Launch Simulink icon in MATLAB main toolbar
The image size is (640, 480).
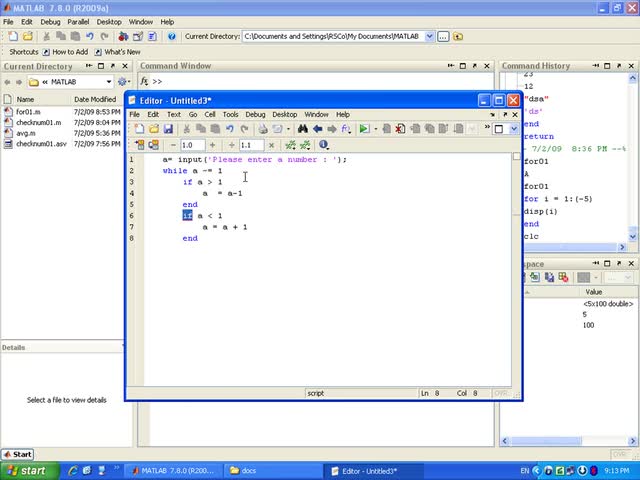[x=123, y=36]
